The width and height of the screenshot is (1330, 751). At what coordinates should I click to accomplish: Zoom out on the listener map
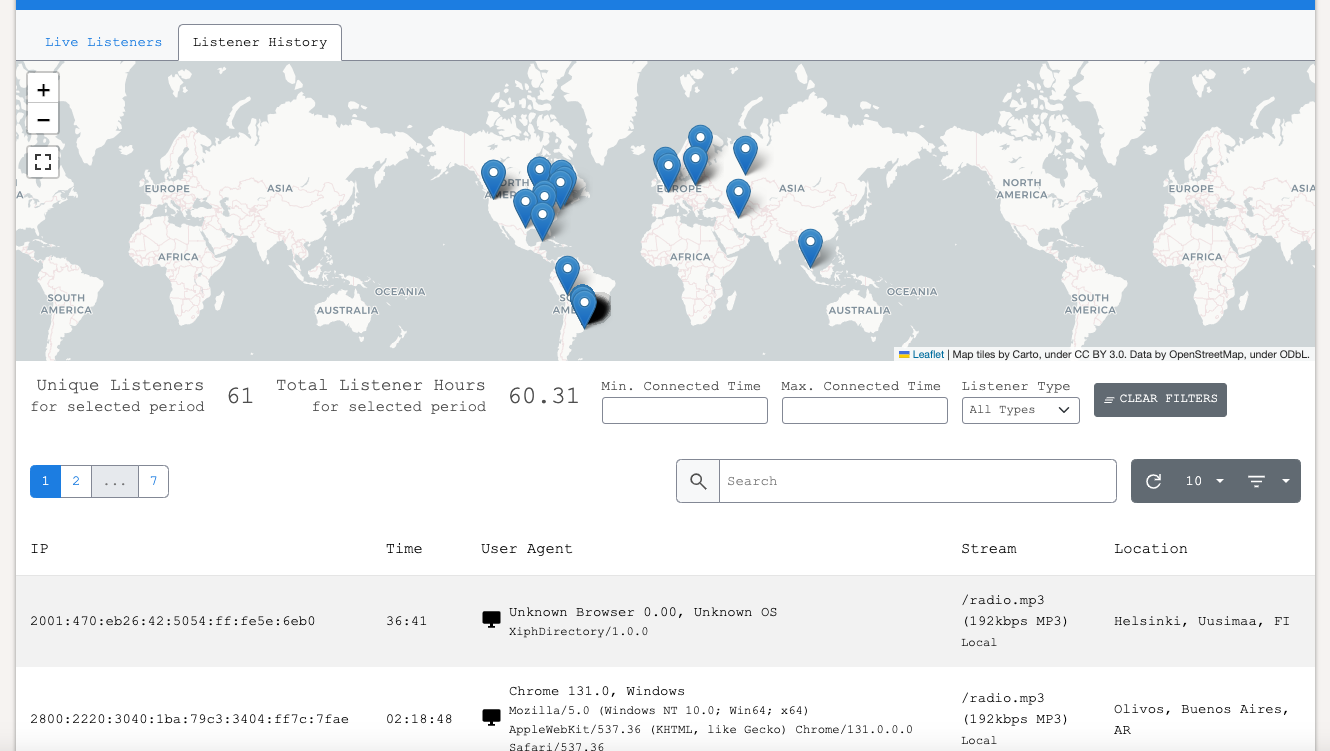point(43,120)
